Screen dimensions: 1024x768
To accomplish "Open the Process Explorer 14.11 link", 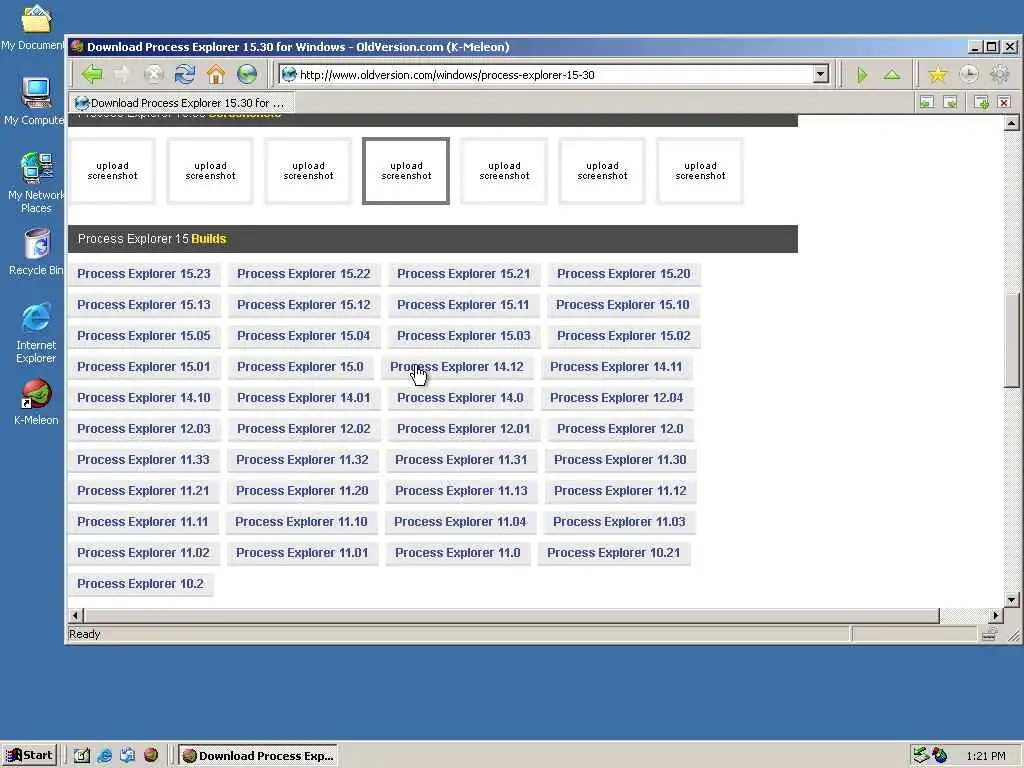I will point(616,366).
